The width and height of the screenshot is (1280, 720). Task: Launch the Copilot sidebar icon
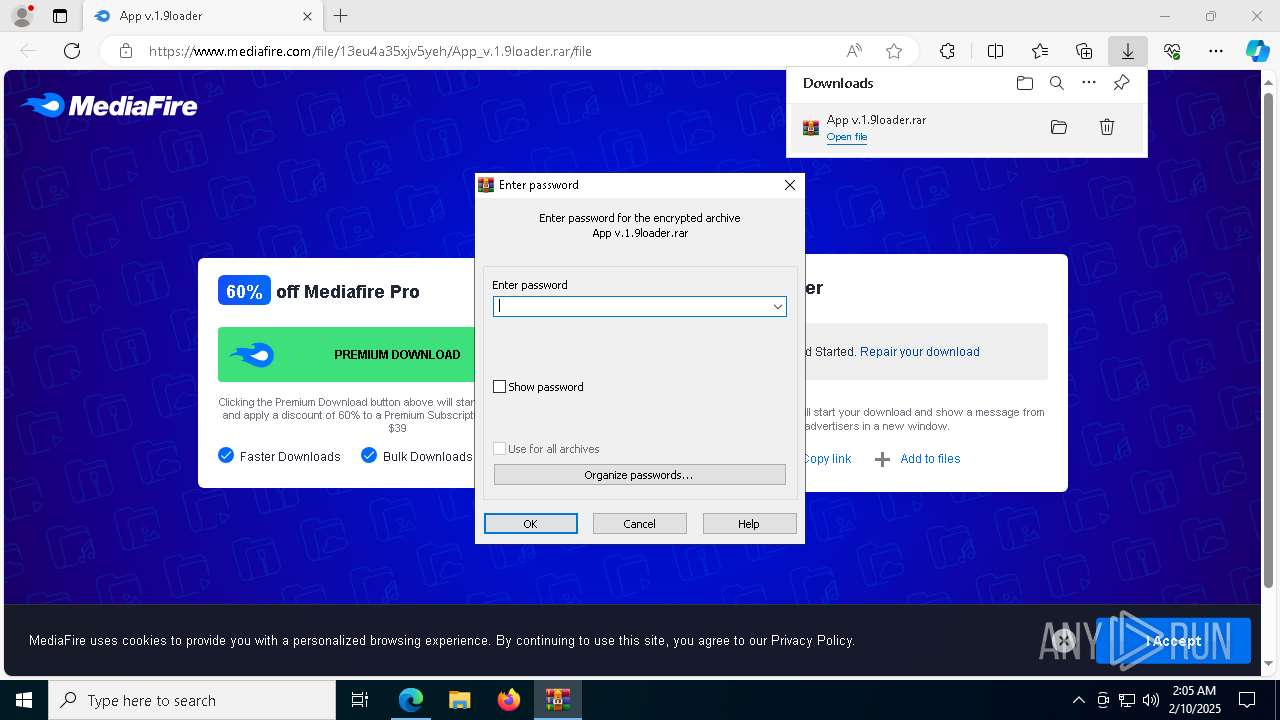coord(1257,51)
